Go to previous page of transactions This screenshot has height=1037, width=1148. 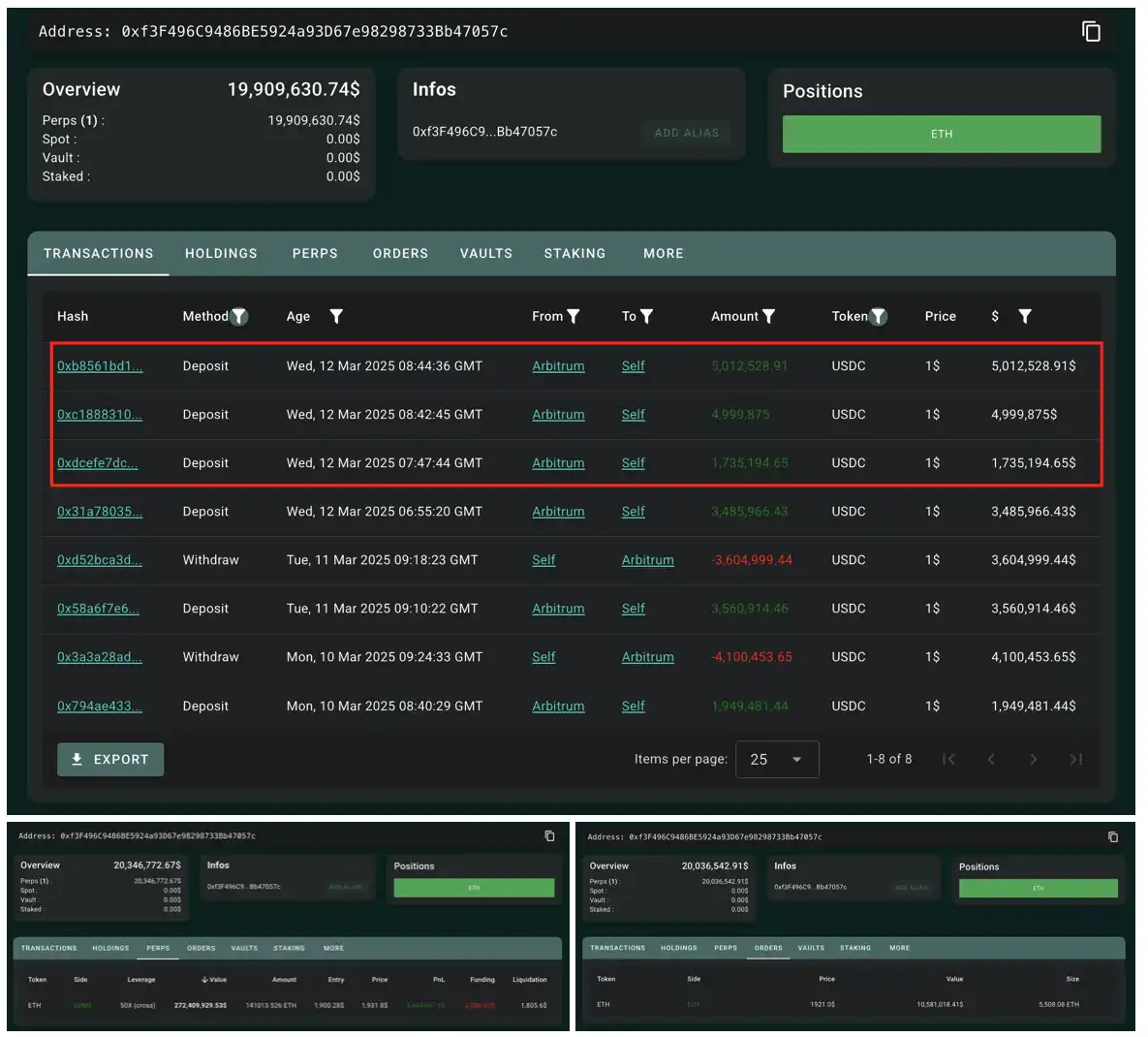pyautogui.click(x=990, y=760)
